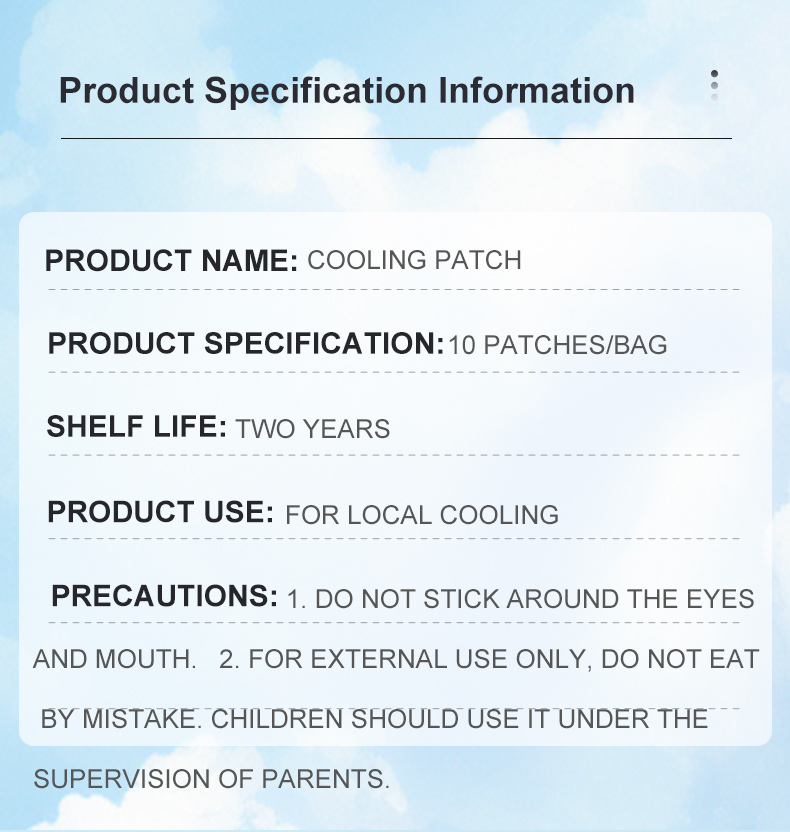The height and width of the screenshot is (832, 790).
Task: Click the BY MISTAKE text
Action: pos(123,719)
